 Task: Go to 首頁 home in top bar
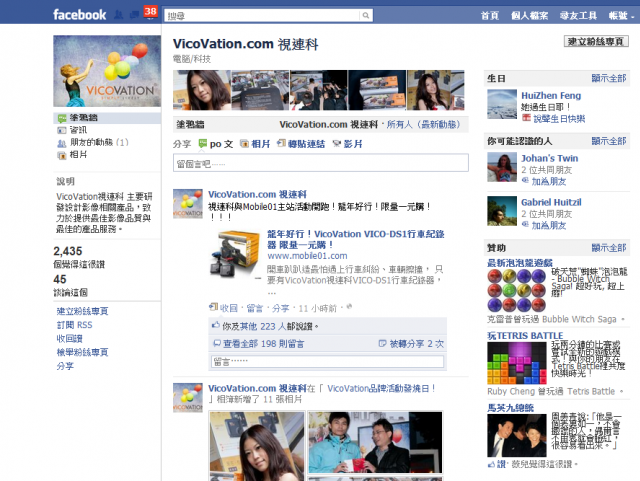(x=489, y=16)
